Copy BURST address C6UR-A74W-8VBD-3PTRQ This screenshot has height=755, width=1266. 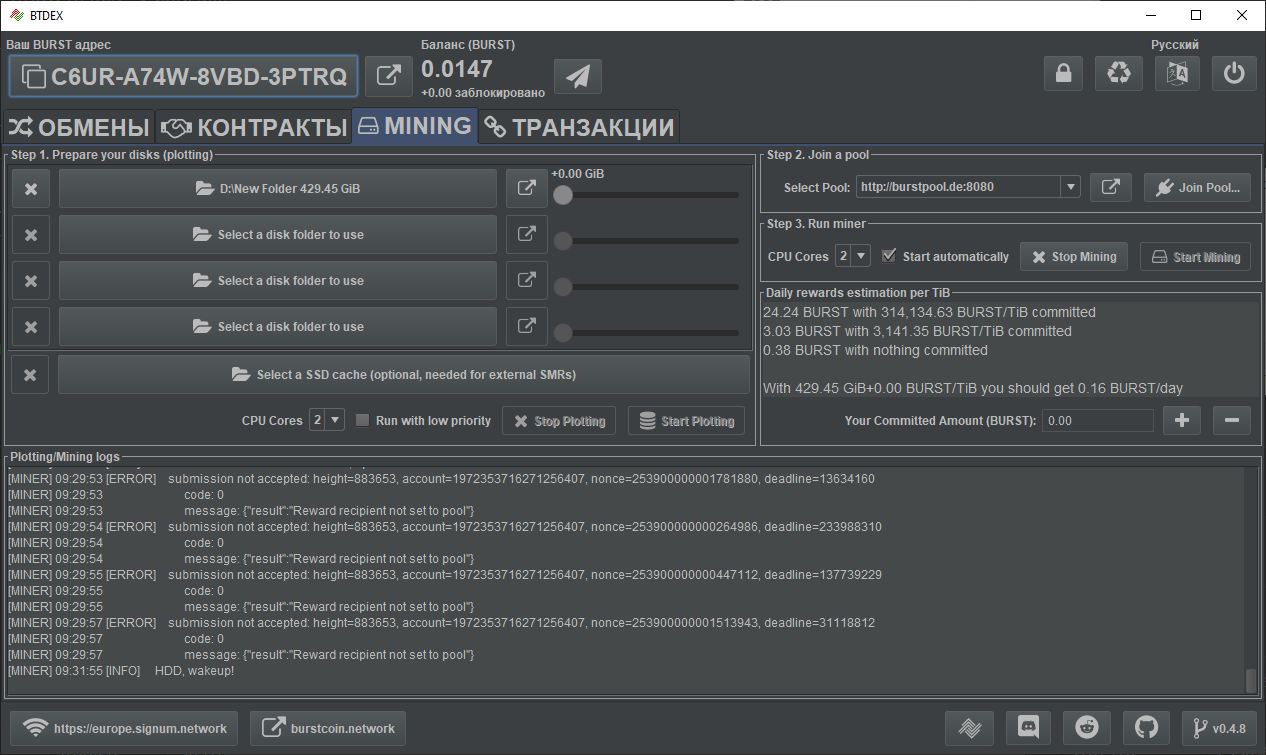coord(183,76)
